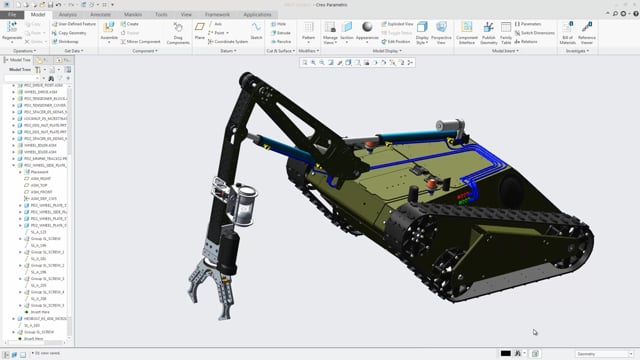Image resolution: width=640 pixels, height=360 pixels.
Task: Open the File menu
Action: click(x=12, y=15)
